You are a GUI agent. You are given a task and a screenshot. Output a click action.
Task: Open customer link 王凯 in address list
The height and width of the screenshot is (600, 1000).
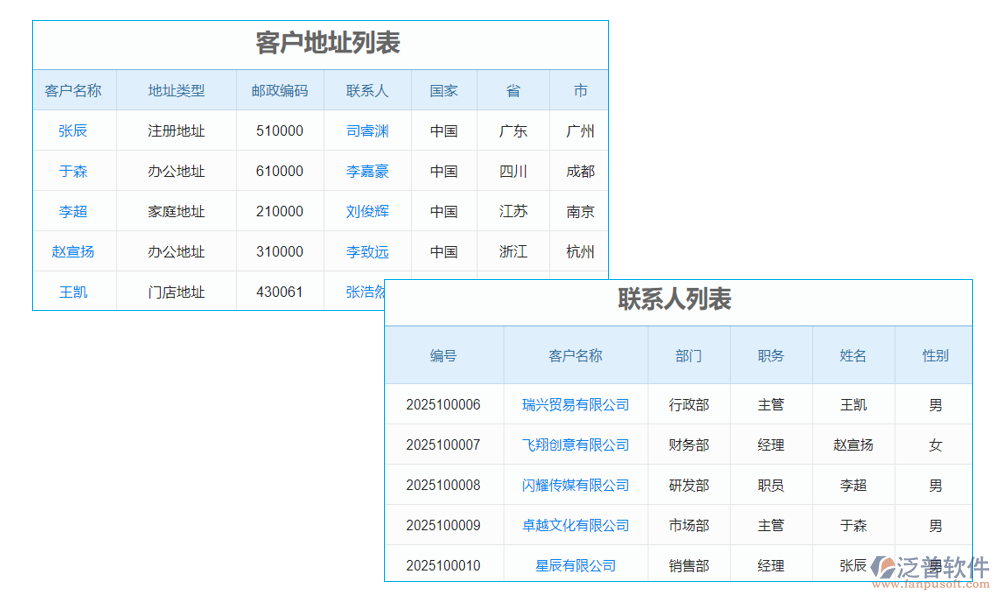click(73, 291)
